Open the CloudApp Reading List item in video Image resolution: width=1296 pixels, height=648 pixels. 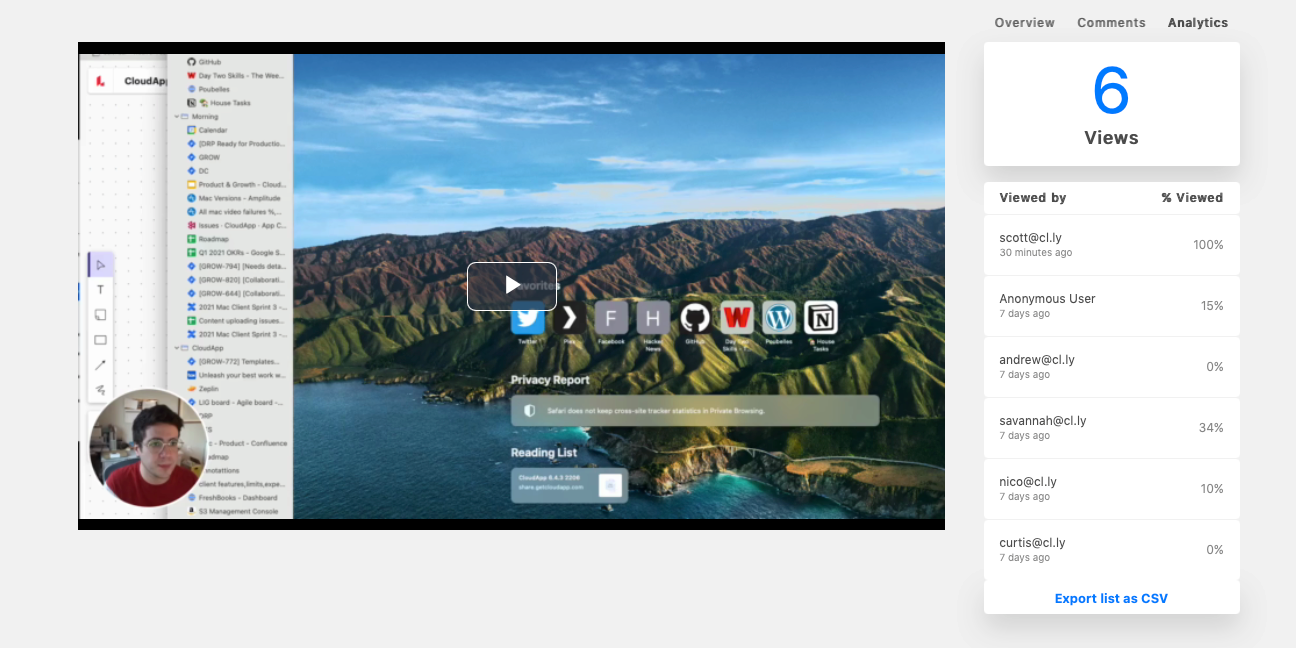click(570, 484)
